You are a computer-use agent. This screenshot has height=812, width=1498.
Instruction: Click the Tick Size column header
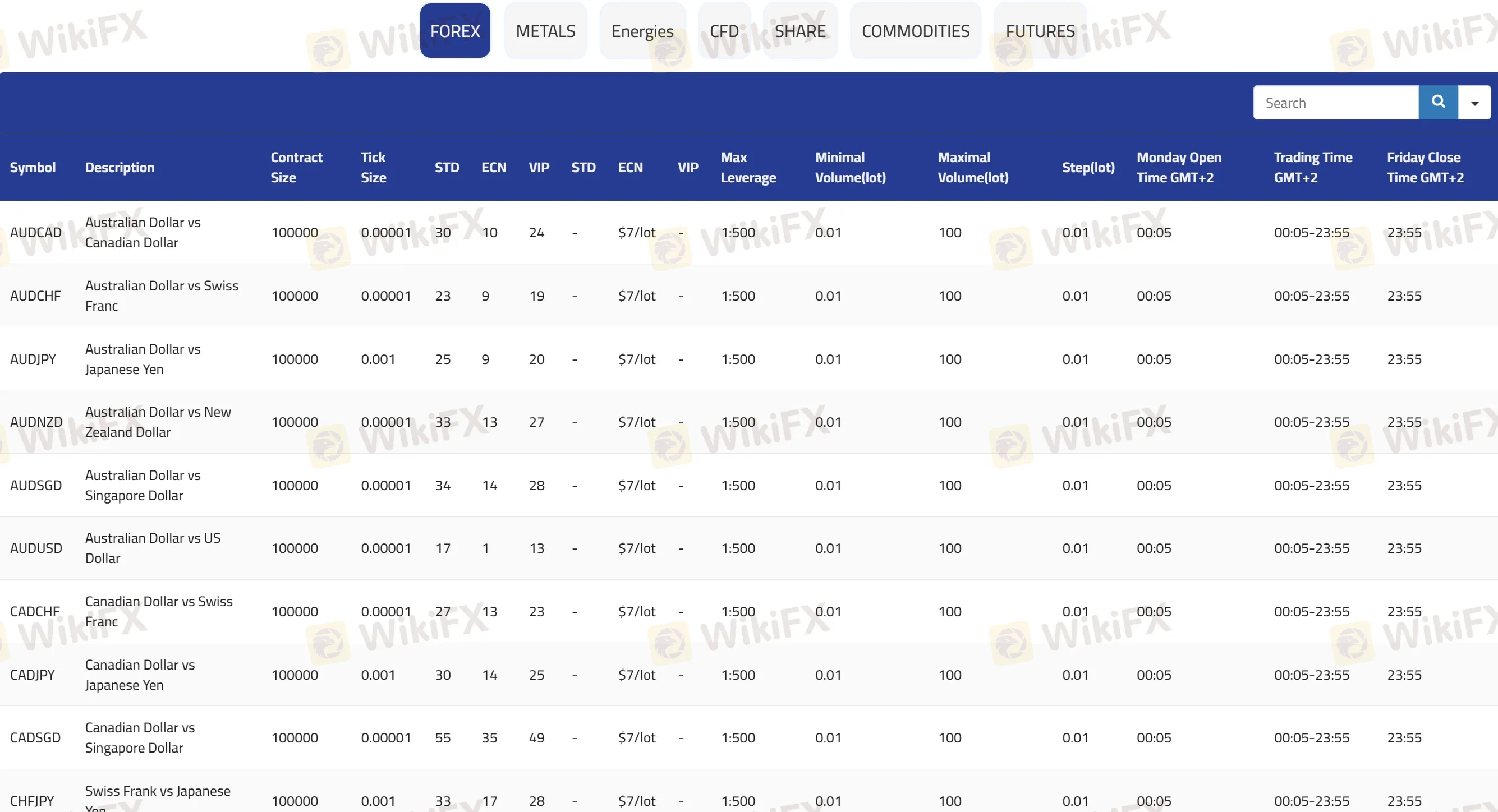(373, 168)
